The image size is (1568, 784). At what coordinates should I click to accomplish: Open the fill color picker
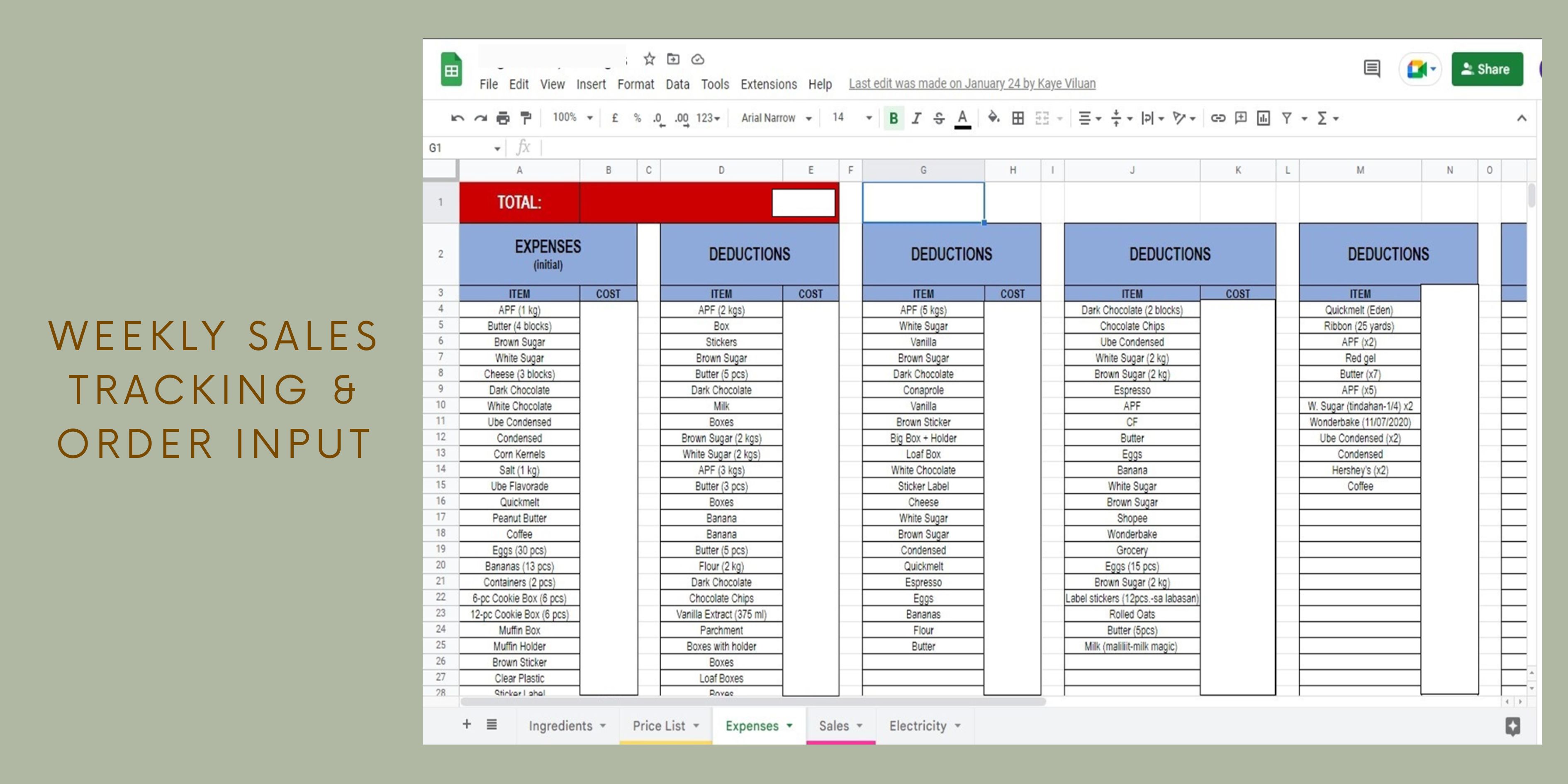point(994,117)
